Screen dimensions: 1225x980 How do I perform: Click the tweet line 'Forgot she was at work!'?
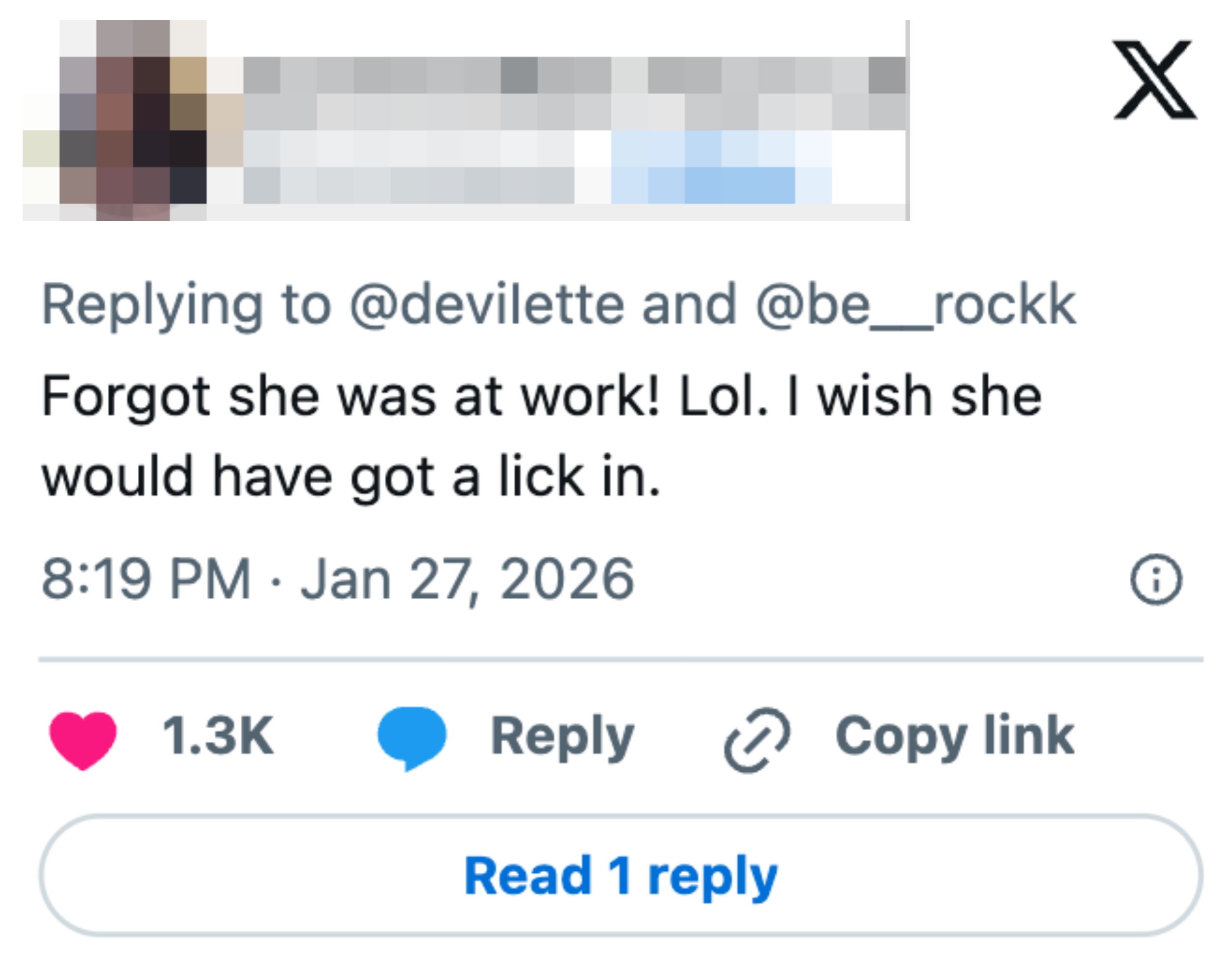pyautogui.click(x=350, y=396)
